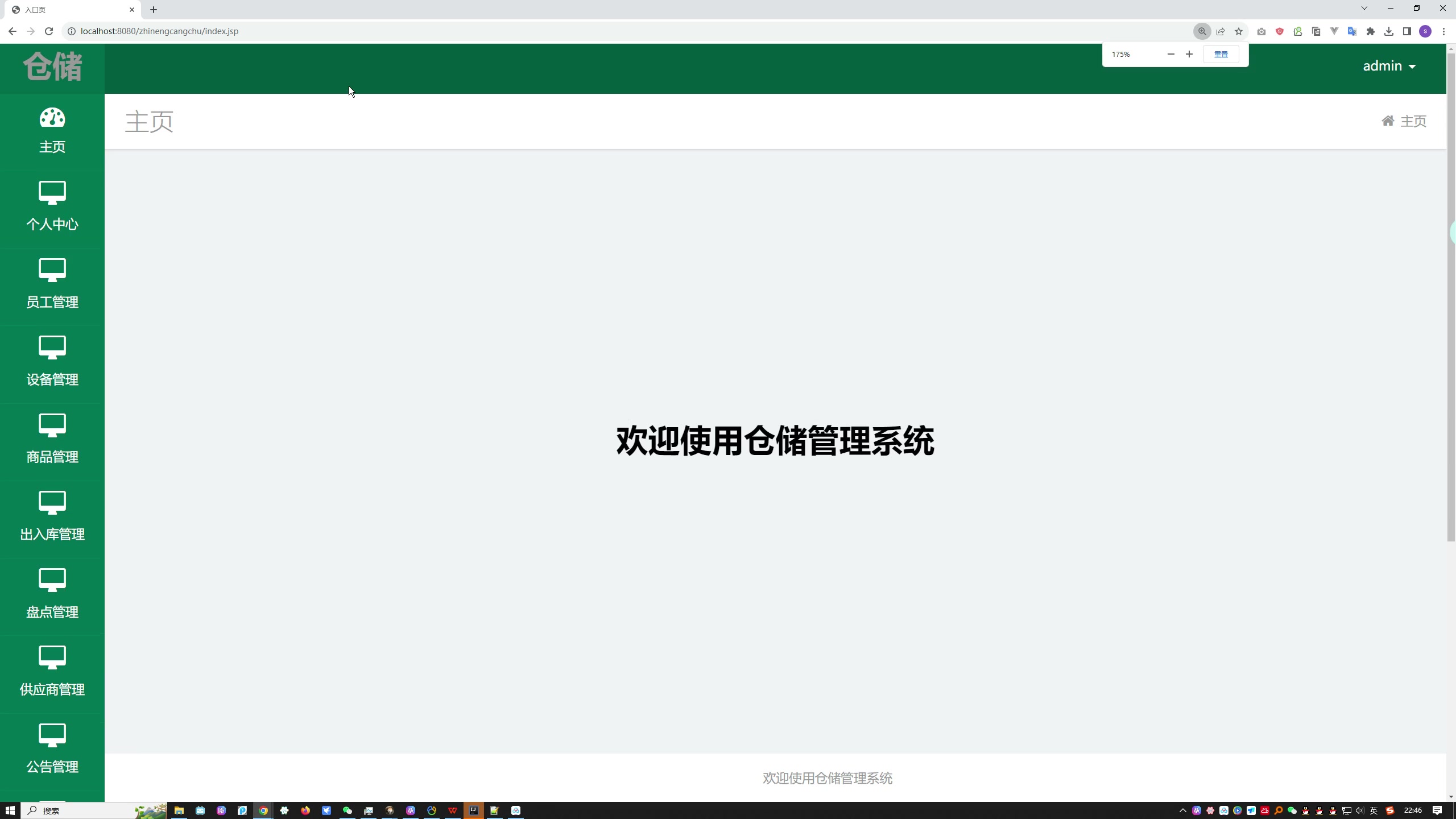Viewport: 1456px width, 819px height.
Task: Close the 入口页 tab
Action: [x=132, y=10]
